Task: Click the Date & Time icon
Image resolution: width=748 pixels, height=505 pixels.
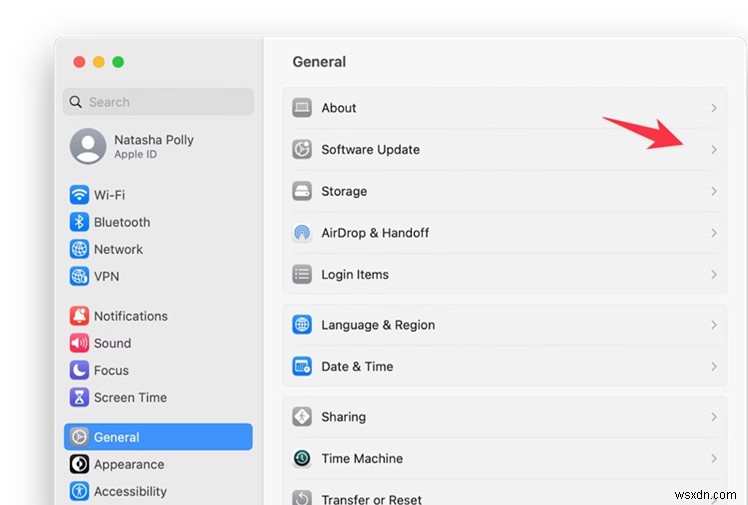Action: click(302, 366)
